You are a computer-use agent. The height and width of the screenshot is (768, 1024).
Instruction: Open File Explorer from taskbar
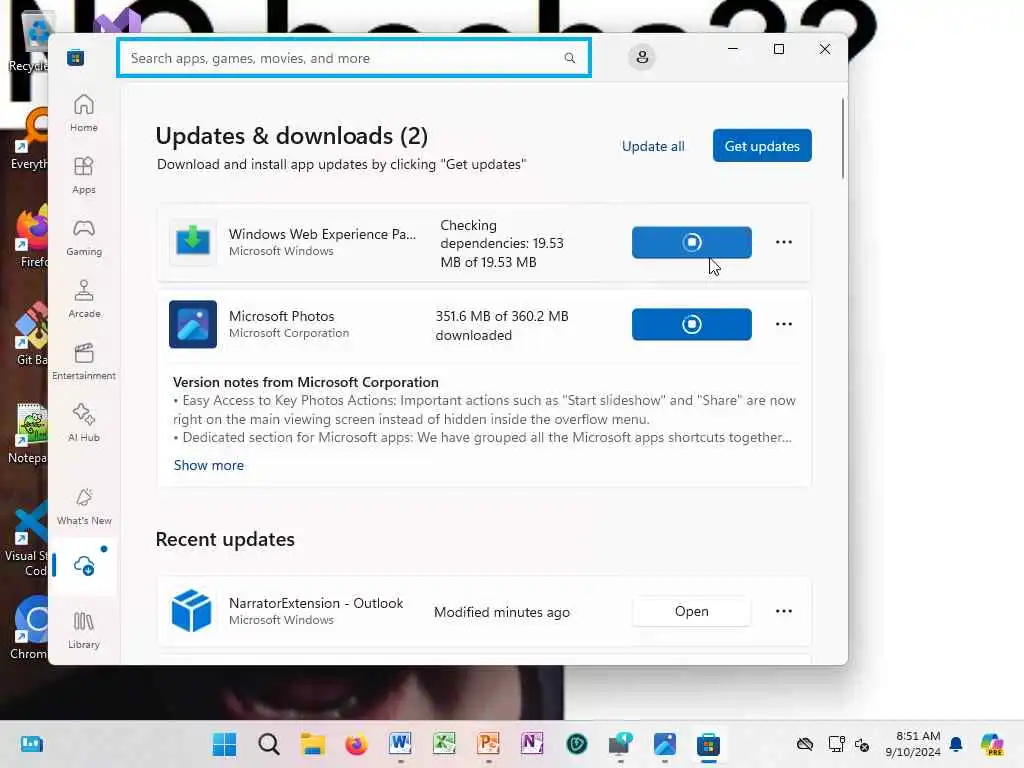[x=312, y=744]
